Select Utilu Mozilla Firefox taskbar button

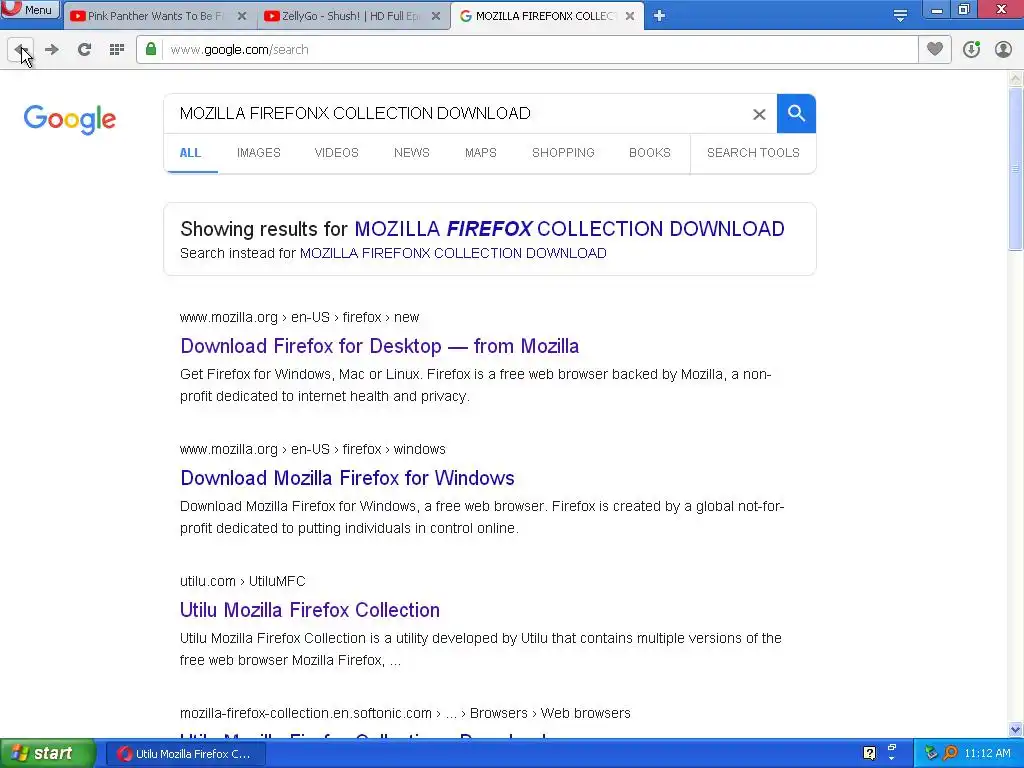point(185,754)
